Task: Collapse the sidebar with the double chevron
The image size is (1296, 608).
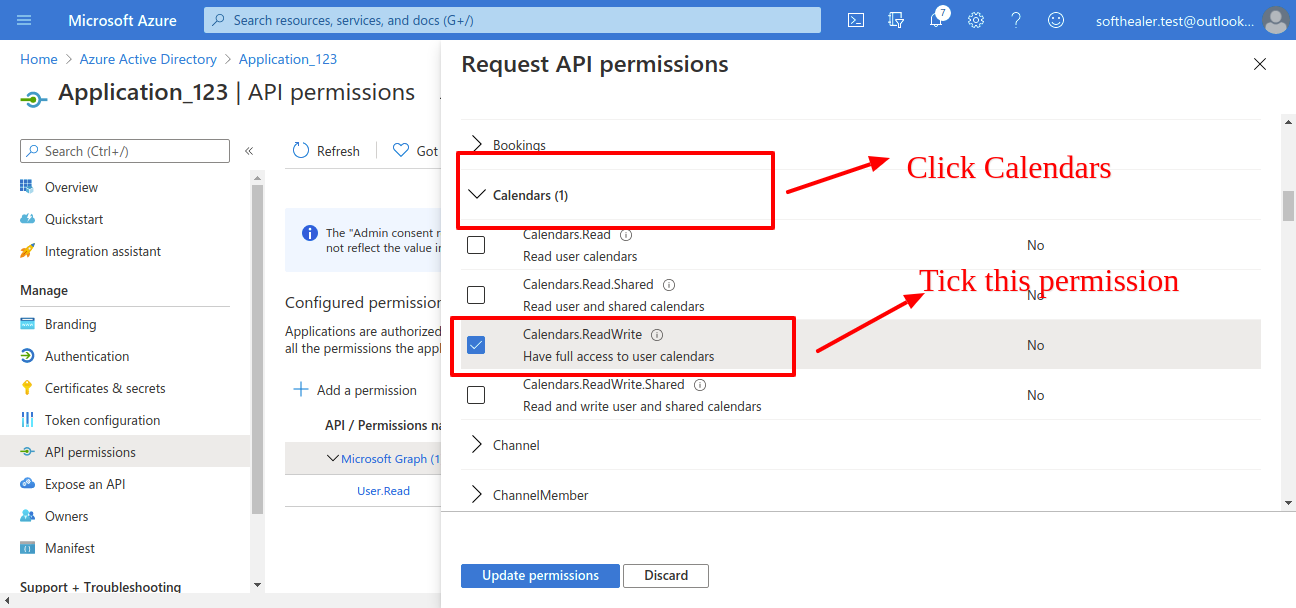Action: coord(249,151)
